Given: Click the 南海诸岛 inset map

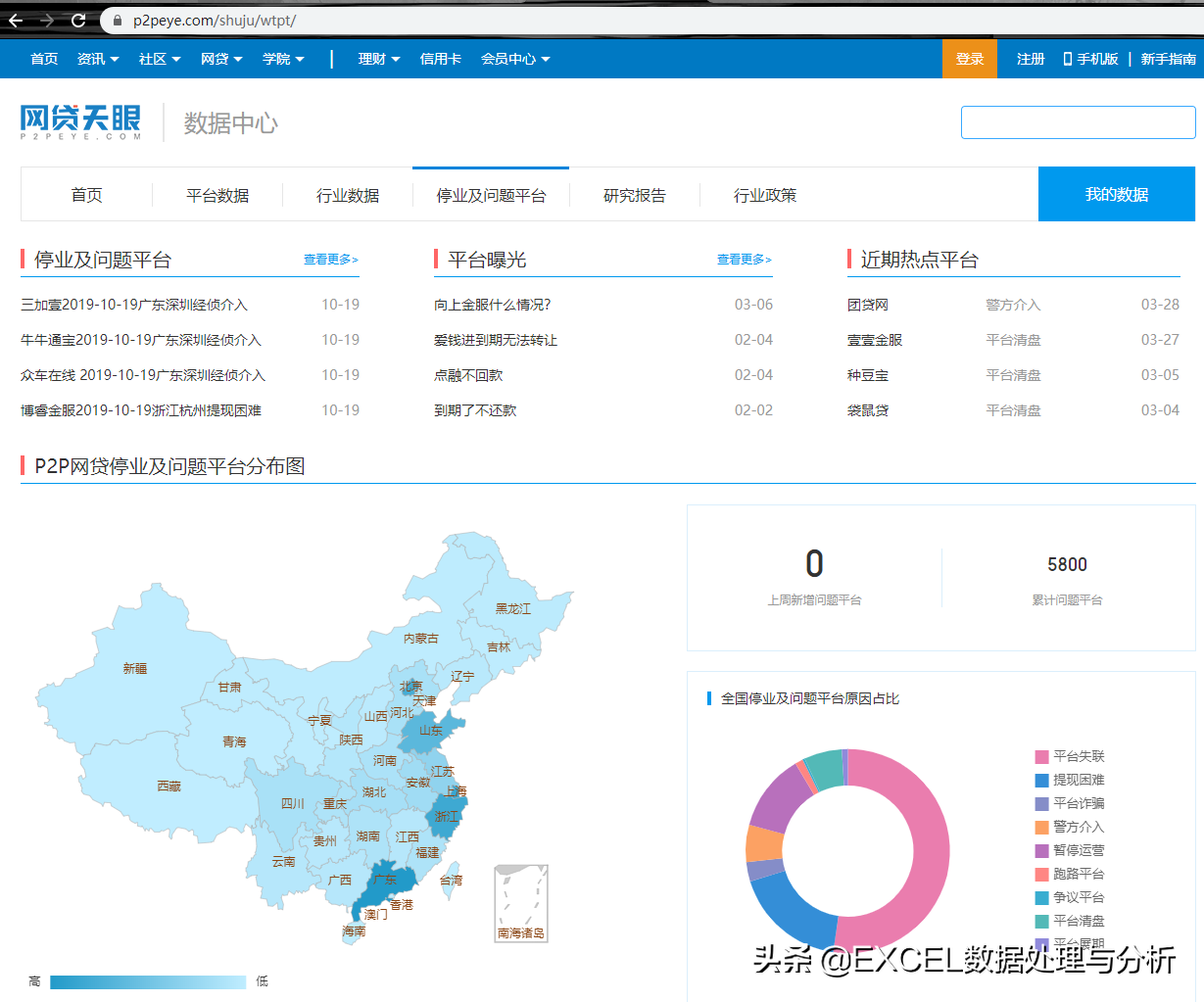Looking at the screenshot, I should (521, 903).
